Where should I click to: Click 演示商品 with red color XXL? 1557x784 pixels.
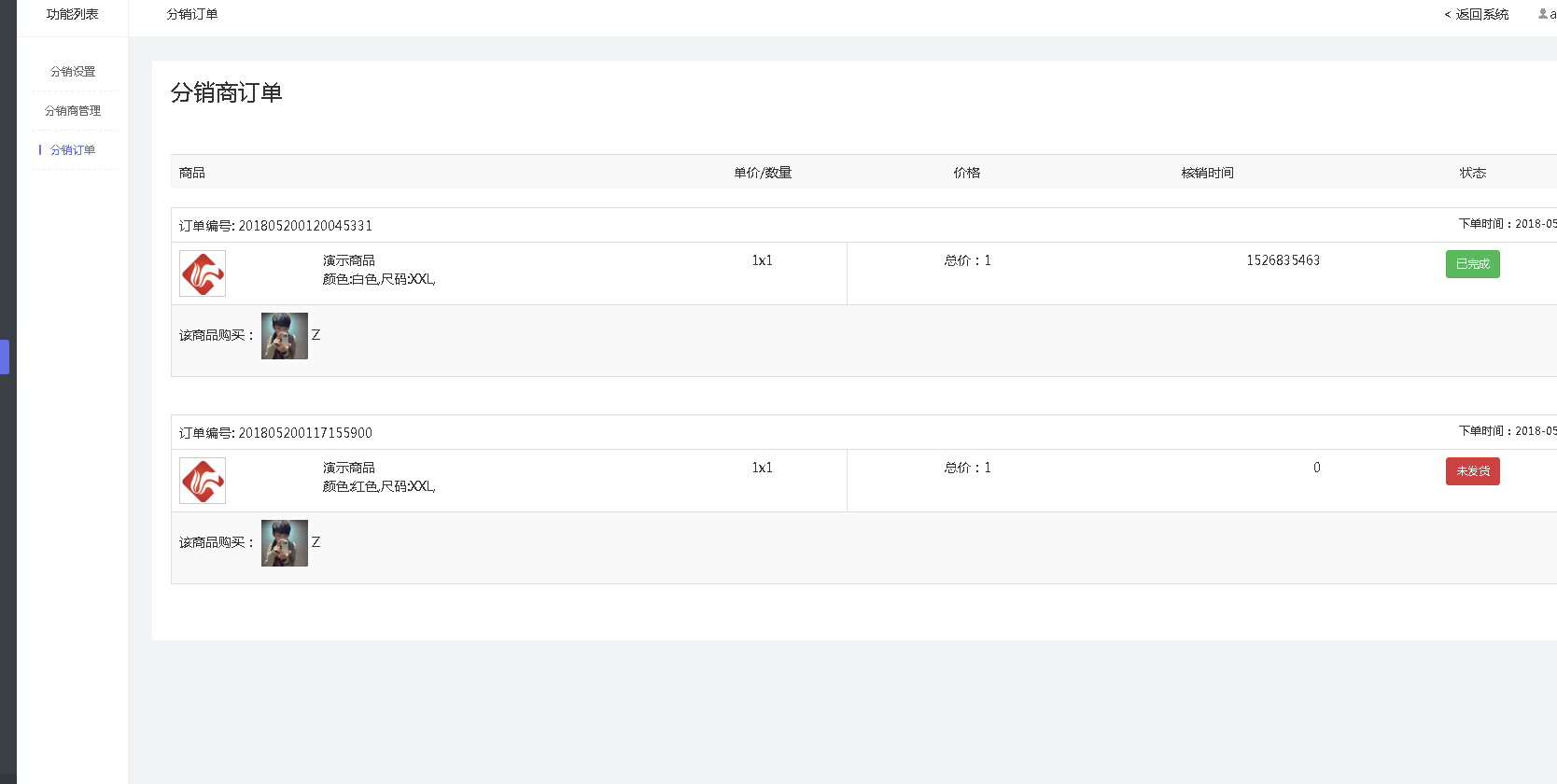click(x=349, y=468)
